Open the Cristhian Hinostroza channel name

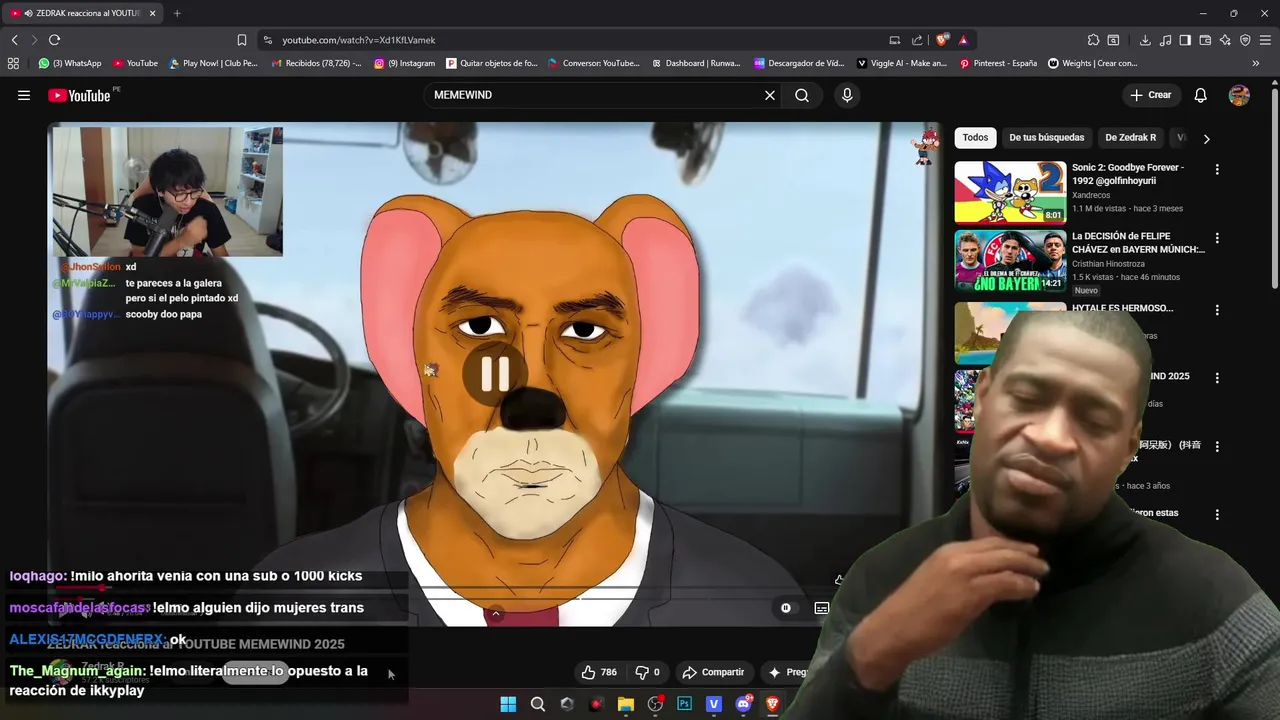(1108, 264)
